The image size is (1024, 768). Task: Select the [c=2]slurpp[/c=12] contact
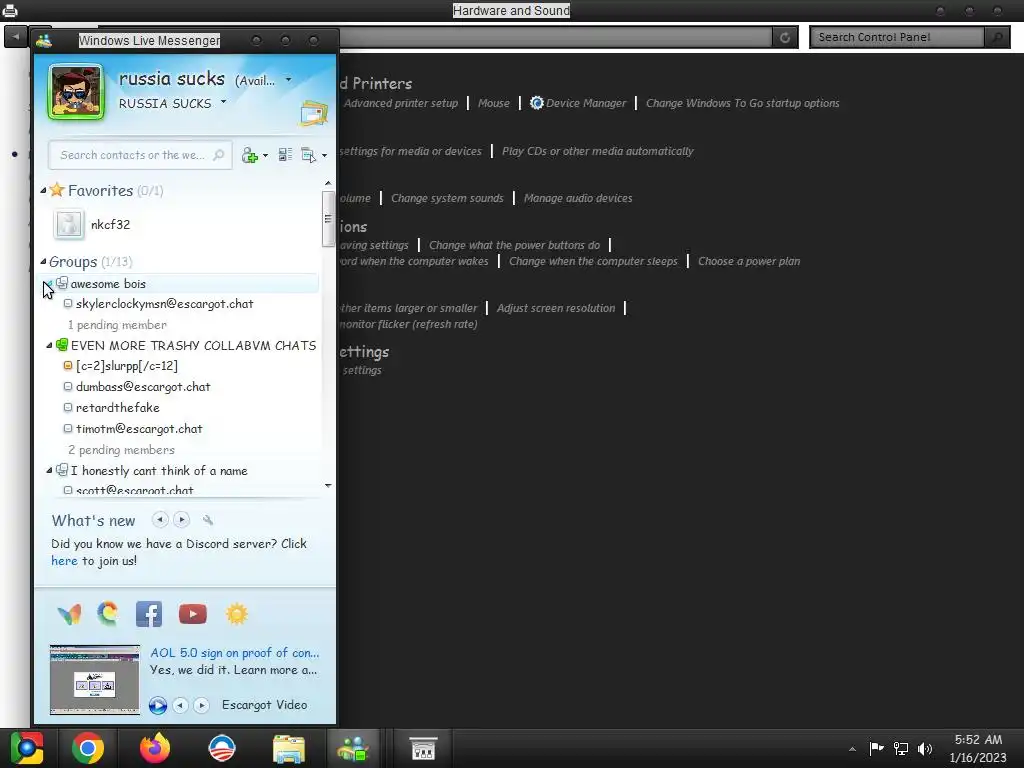(x=126, y=366)
